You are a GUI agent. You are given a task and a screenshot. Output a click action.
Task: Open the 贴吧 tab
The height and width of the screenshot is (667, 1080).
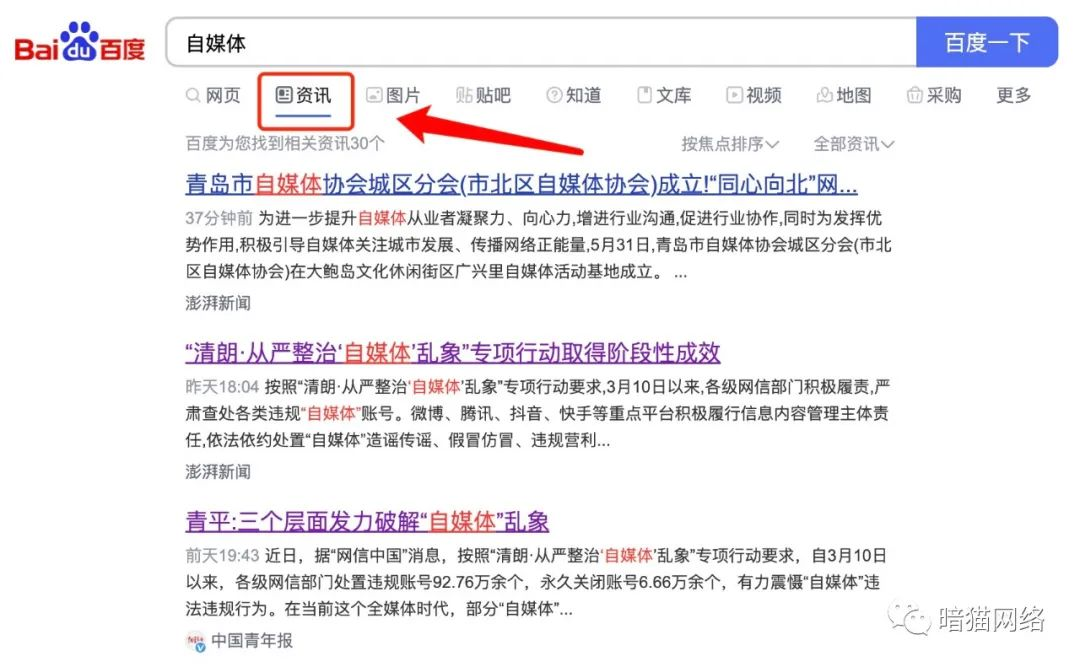click(x=484, y=95)
